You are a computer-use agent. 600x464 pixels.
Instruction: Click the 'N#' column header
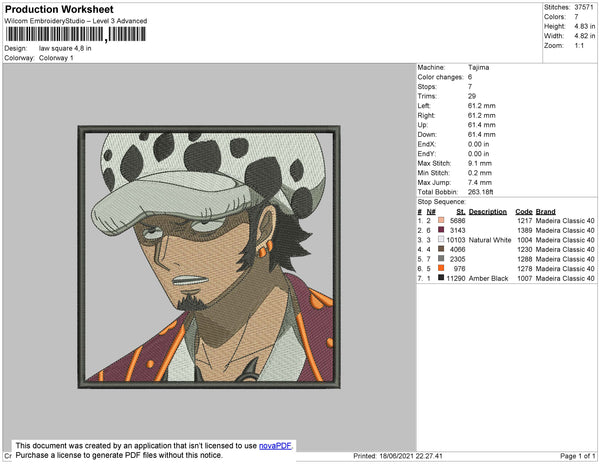pyautogui.click(x=431, y=212)
